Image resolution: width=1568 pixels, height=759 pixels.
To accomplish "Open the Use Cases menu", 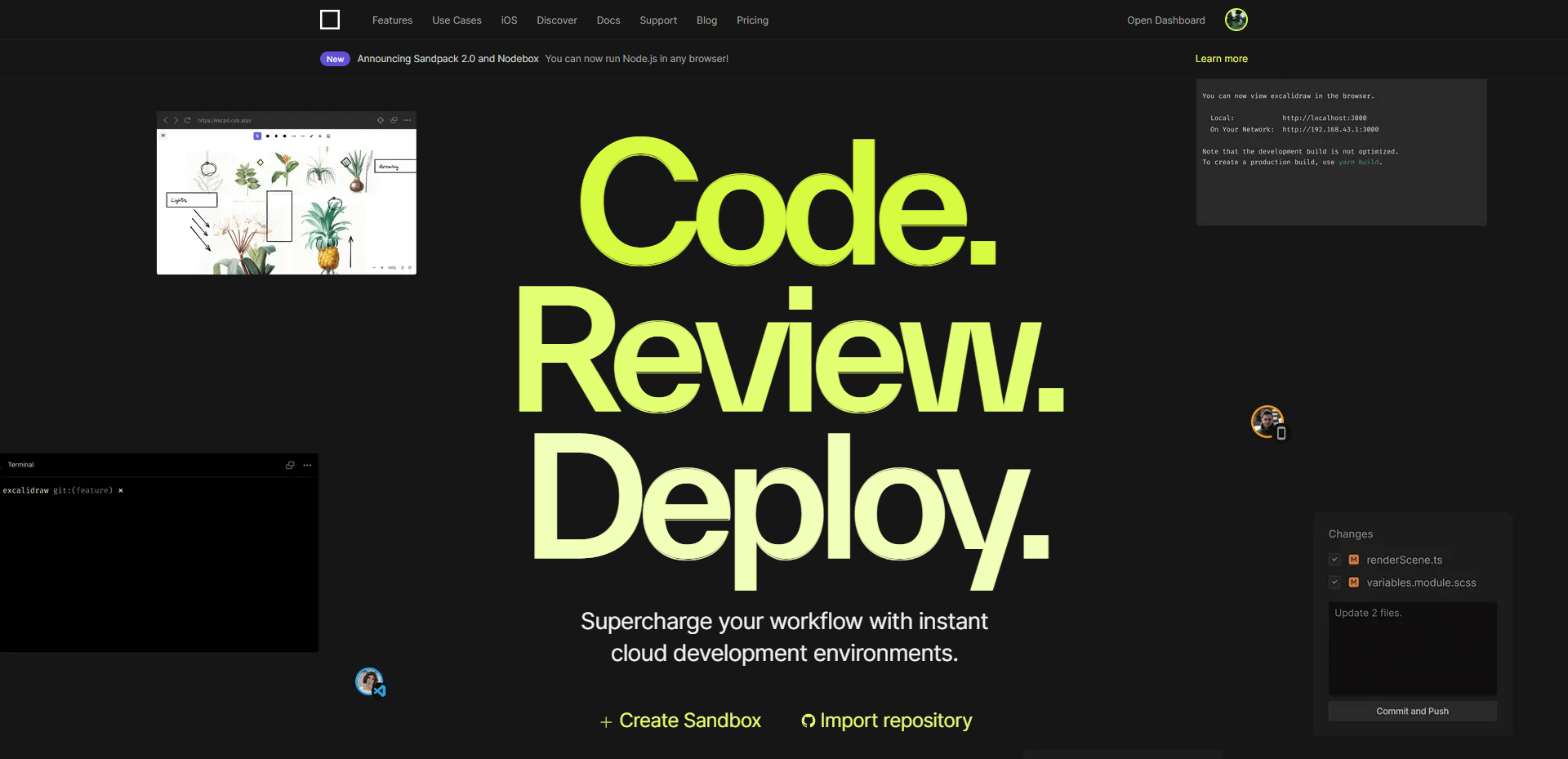I will (x=457, y=20).
